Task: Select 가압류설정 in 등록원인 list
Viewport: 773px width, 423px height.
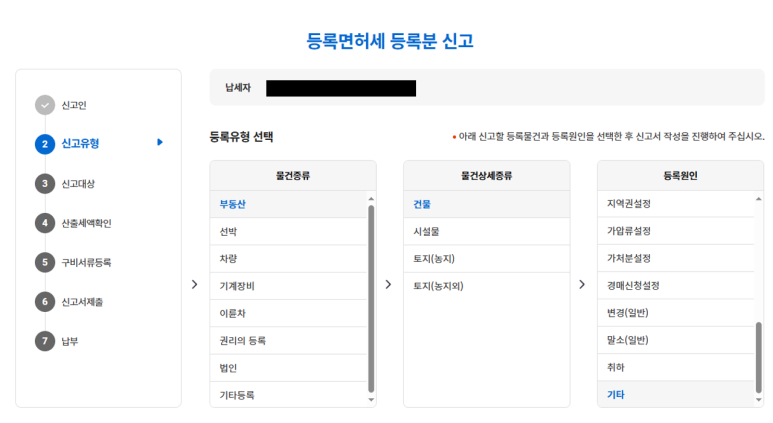Action: (x=676, y=231)
